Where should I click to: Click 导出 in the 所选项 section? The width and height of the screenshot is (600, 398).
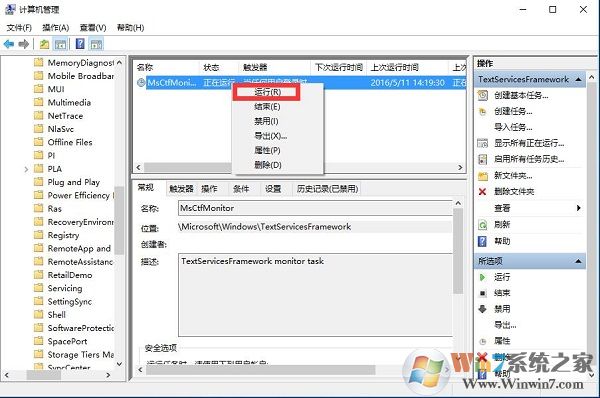coord(505,325)
